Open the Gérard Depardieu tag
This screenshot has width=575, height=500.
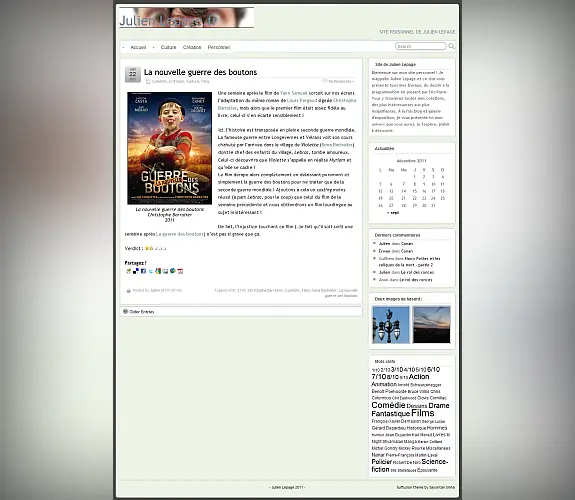tap(389, 428)
